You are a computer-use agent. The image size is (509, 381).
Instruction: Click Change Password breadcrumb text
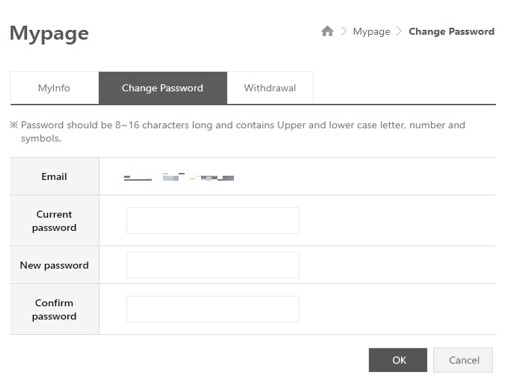click(x=451, y=31)
